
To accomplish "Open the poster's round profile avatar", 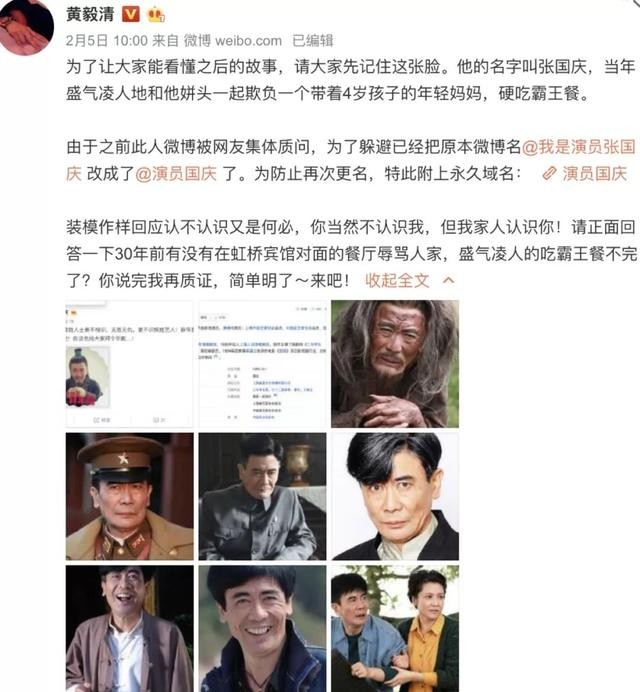I will 26,27.
